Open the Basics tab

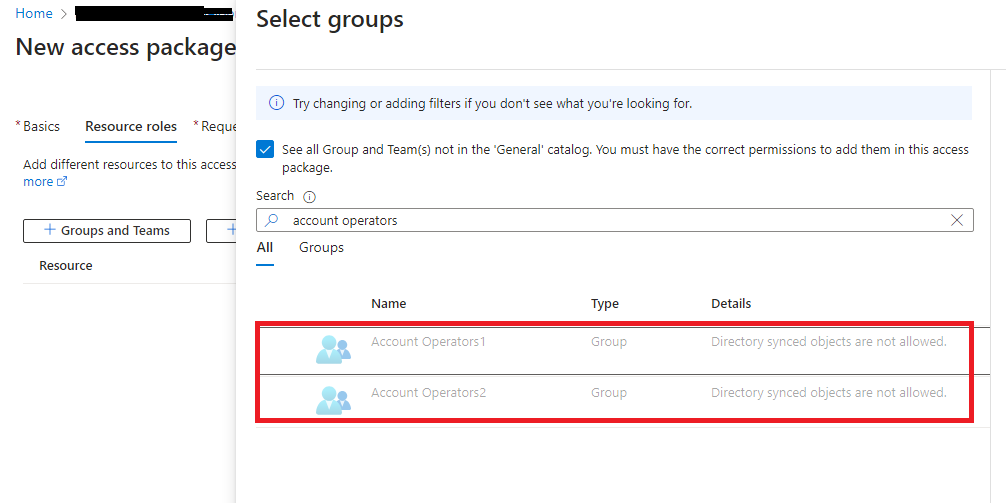point(41,126)
